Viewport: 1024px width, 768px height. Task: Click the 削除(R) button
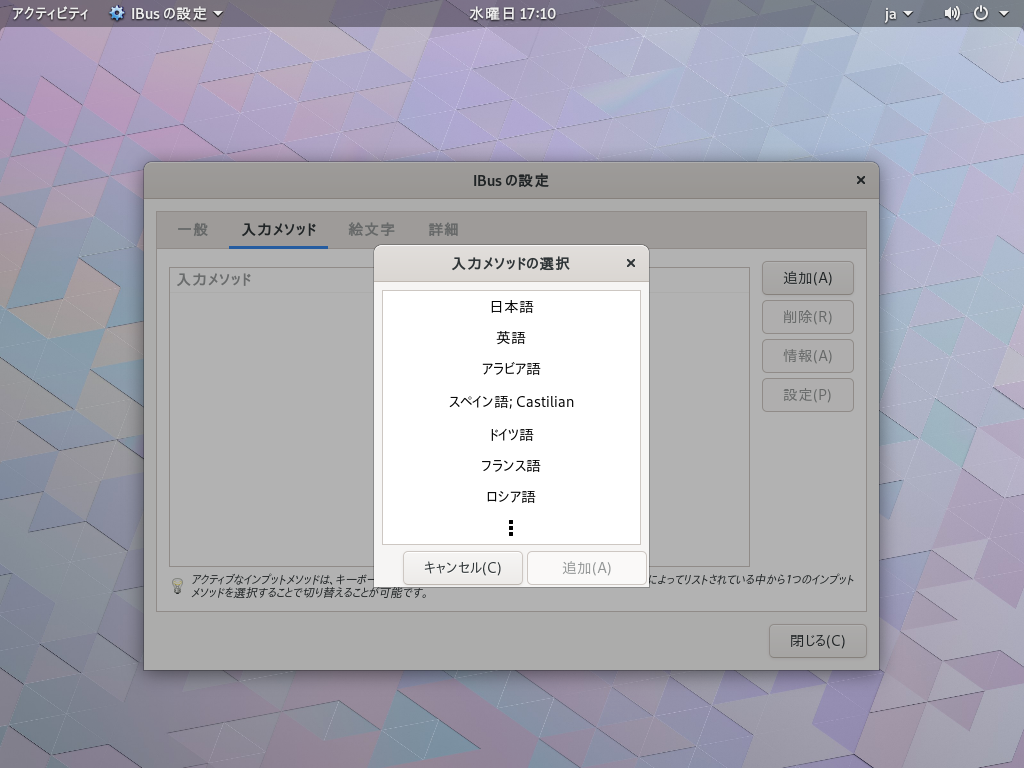pos(808,317)
